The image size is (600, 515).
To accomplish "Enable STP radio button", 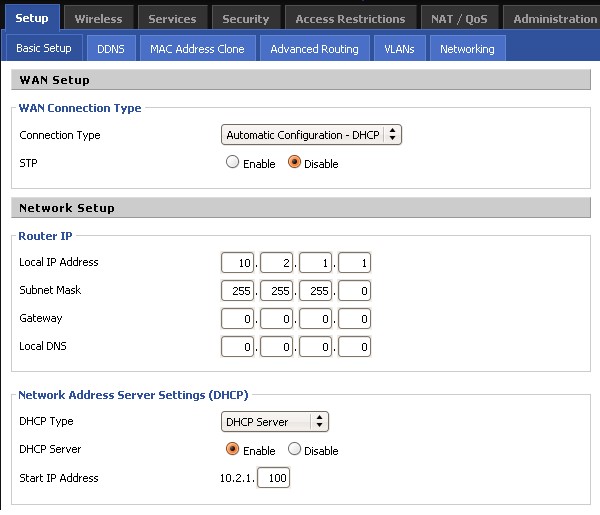I will click(x=232, y=162).
